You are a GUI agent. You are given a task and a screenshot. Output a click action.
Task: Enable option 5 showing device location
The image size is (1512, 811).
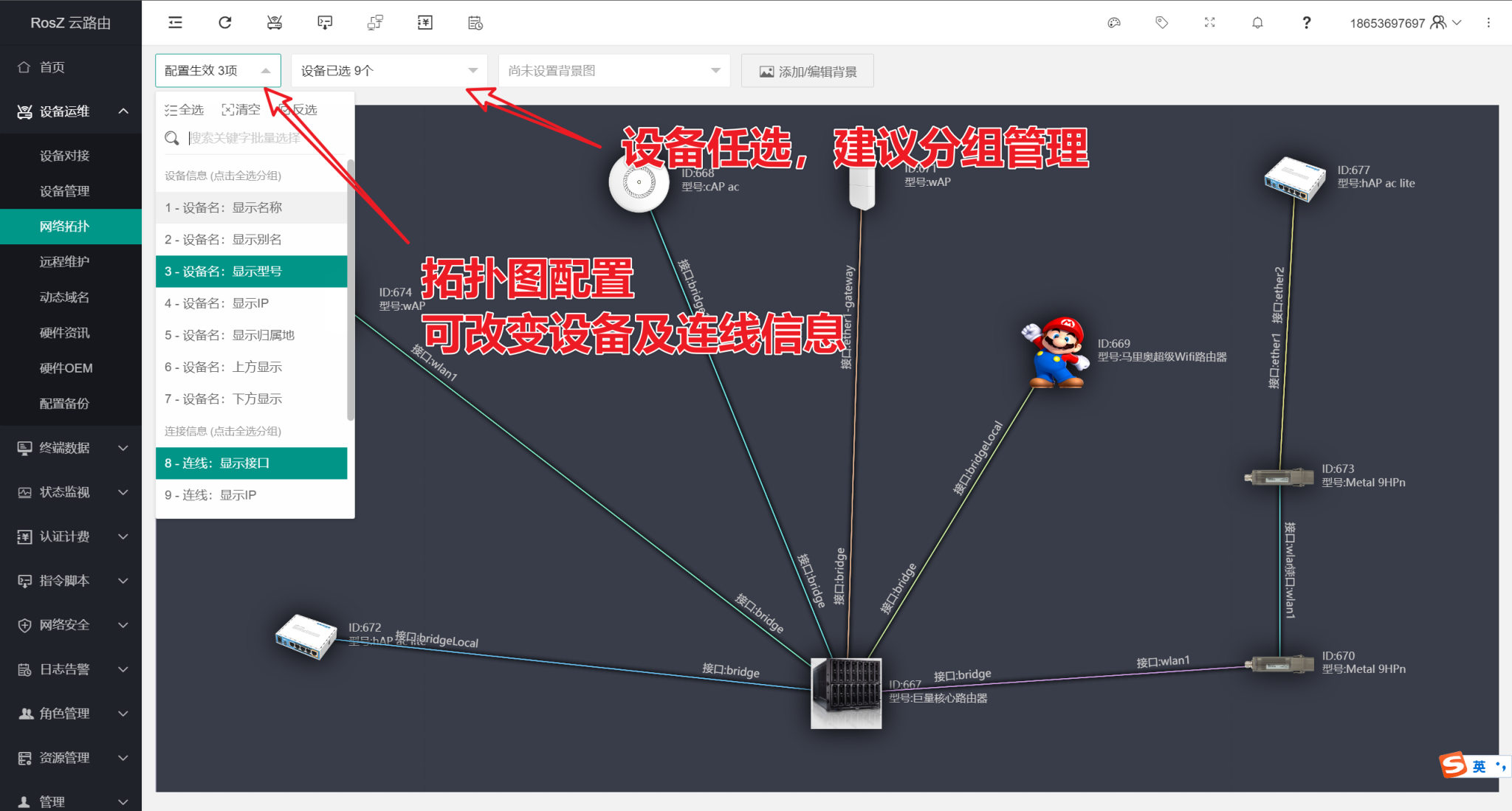tap(229, 334)
